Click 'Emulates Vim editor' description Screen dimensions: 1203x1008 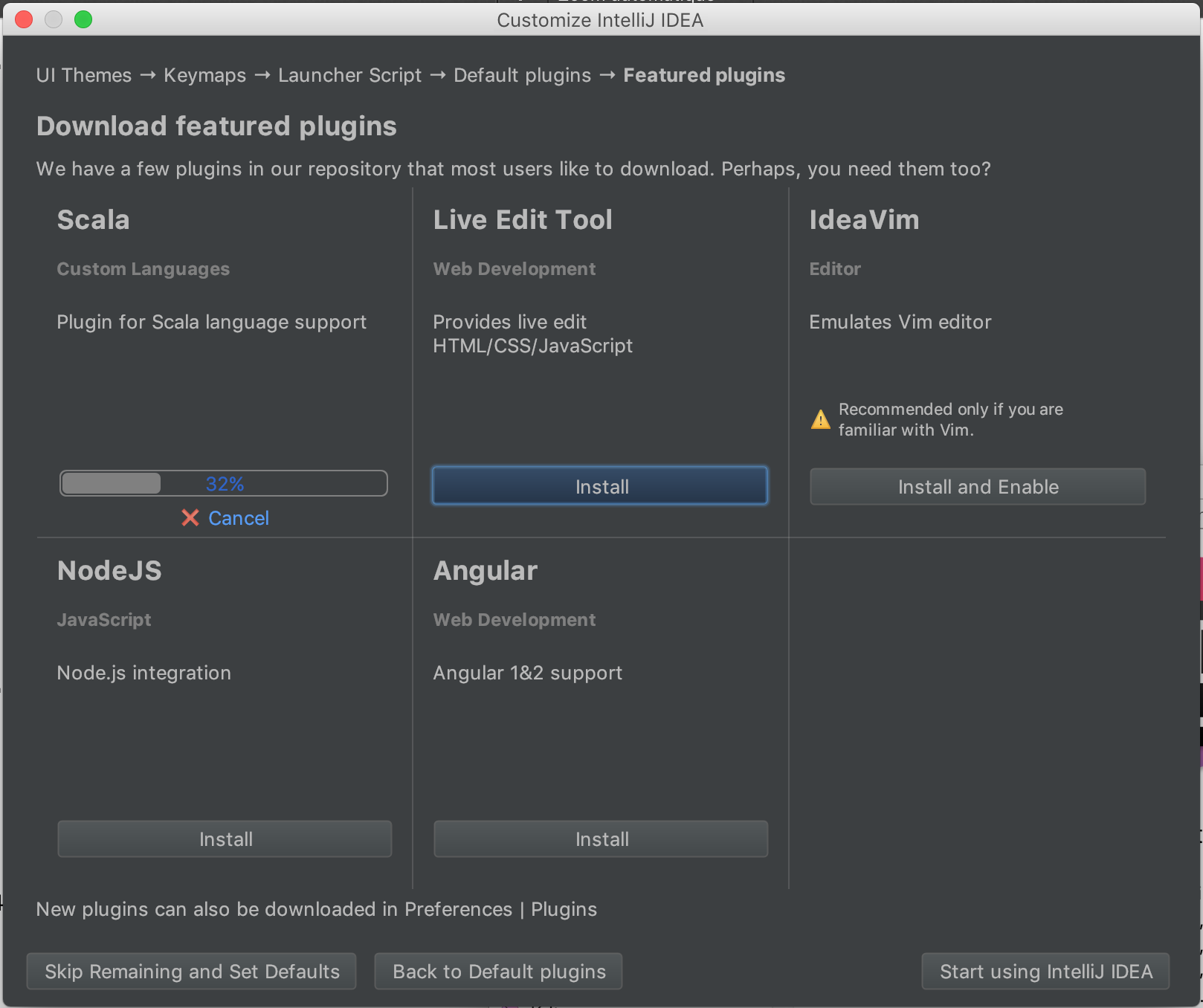click(x=900, y=322)
